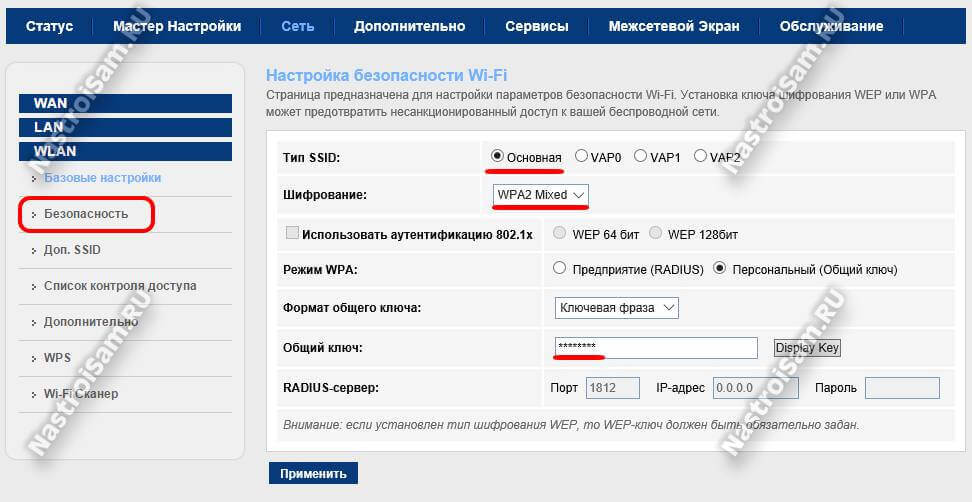Open the Безопасность sidebar item
This screenshot has width=972, height=502.
click(x=86, y=214)
